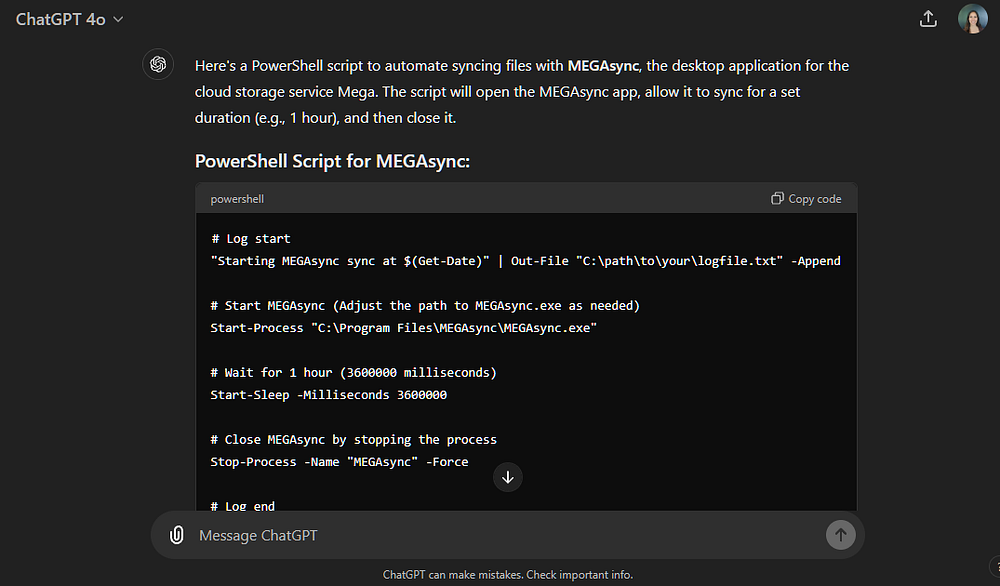1000x586 pixels.
Task: Click the 'Start-Sleep -Milliseconds 3600000' line
Action: coord(328,395)
